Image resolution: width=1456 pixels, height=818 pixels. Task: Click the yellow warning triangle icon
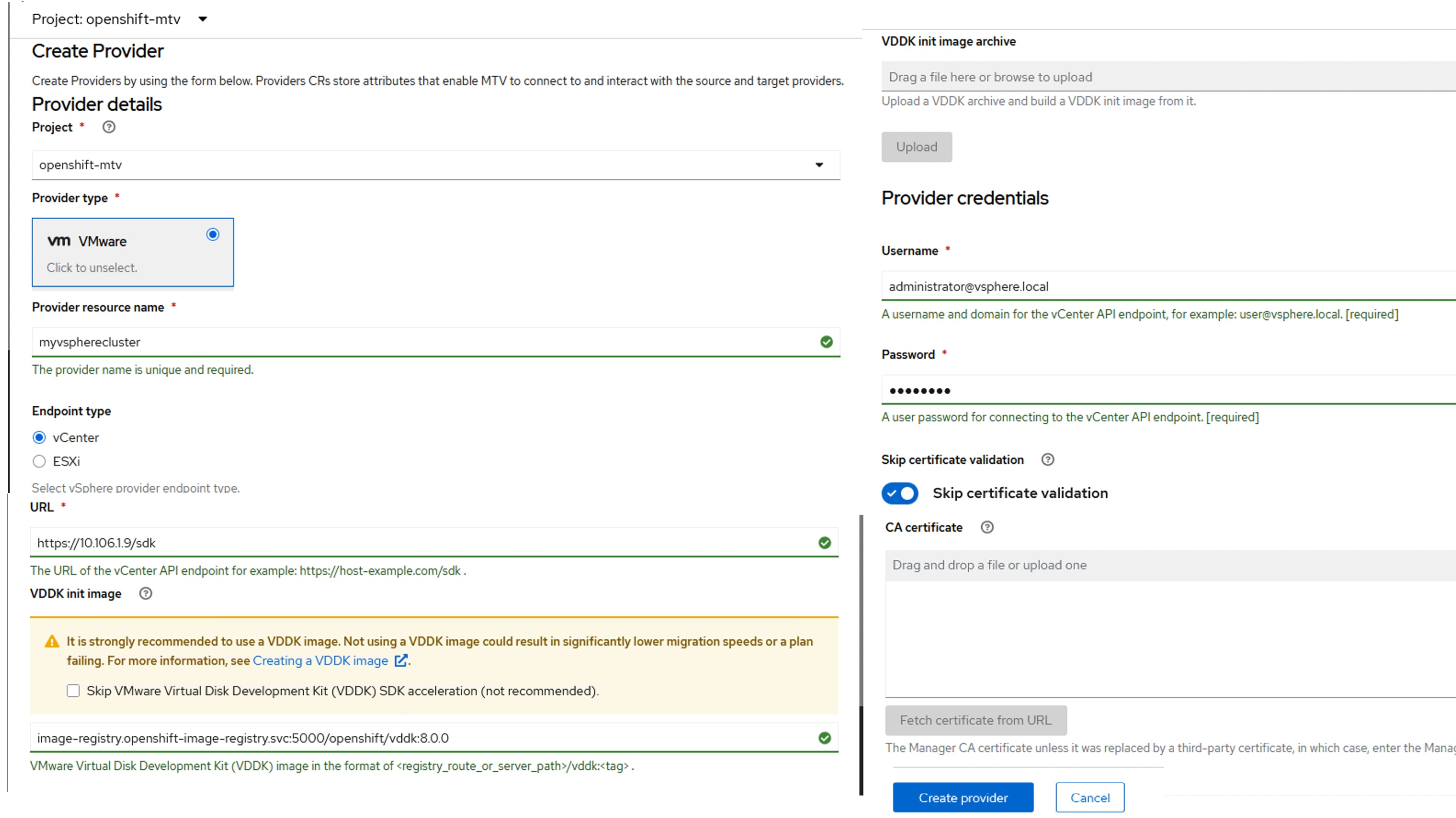[x=51, y=642]
